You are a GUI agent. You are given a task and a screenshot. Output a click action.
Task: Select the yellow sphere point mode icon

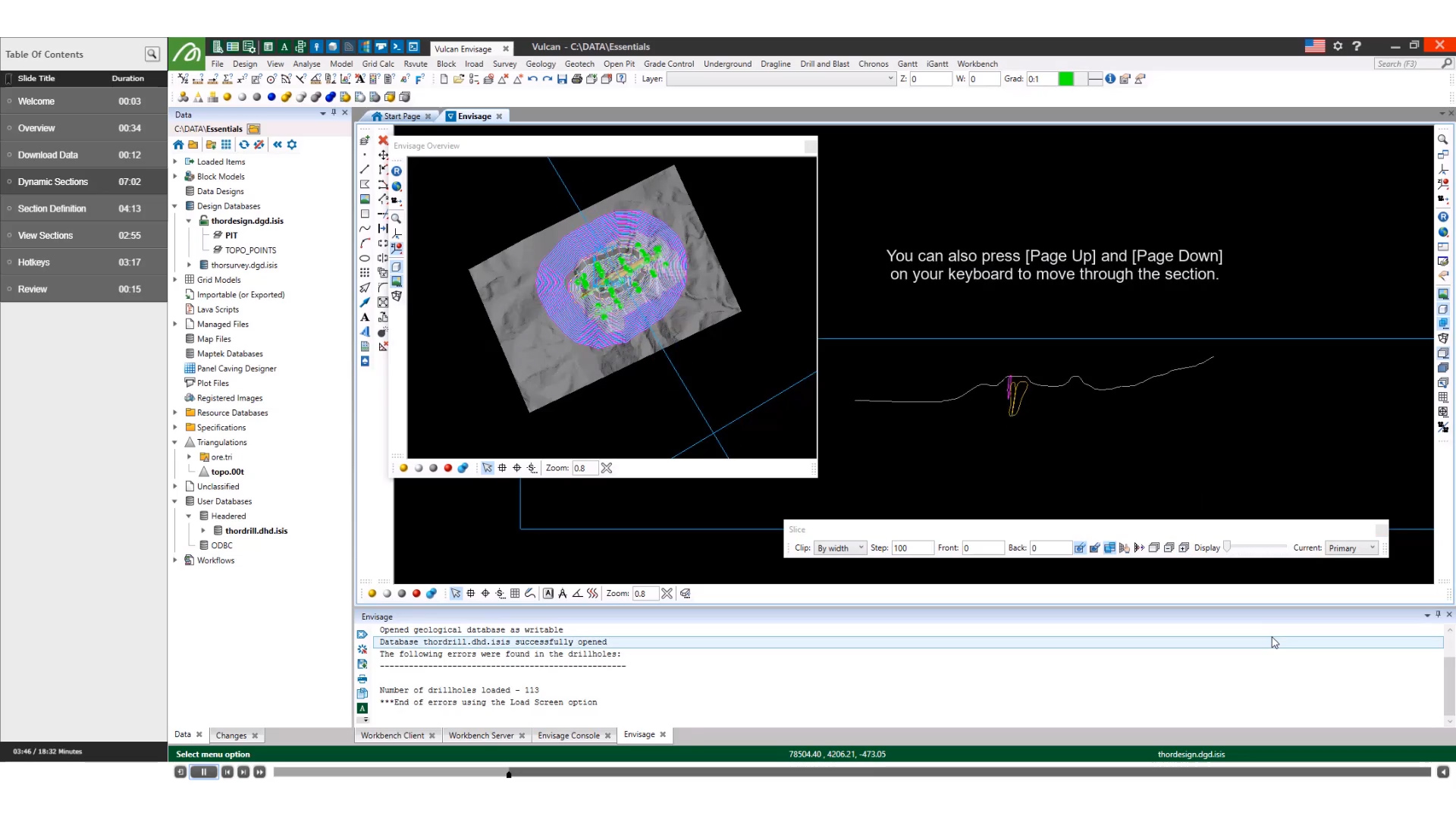372,594
